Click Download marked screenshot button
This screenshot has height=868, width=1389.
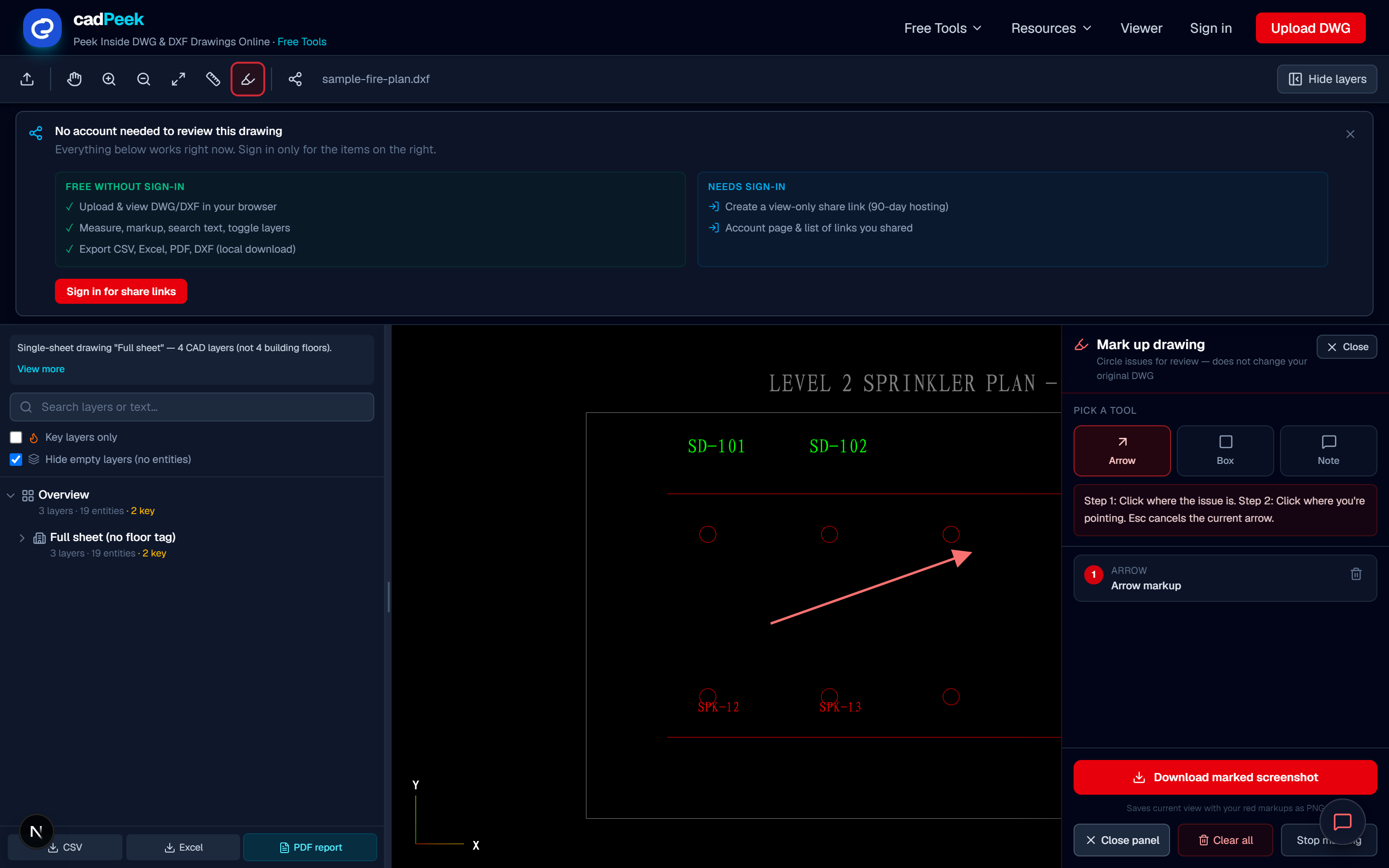[1225, 777]
